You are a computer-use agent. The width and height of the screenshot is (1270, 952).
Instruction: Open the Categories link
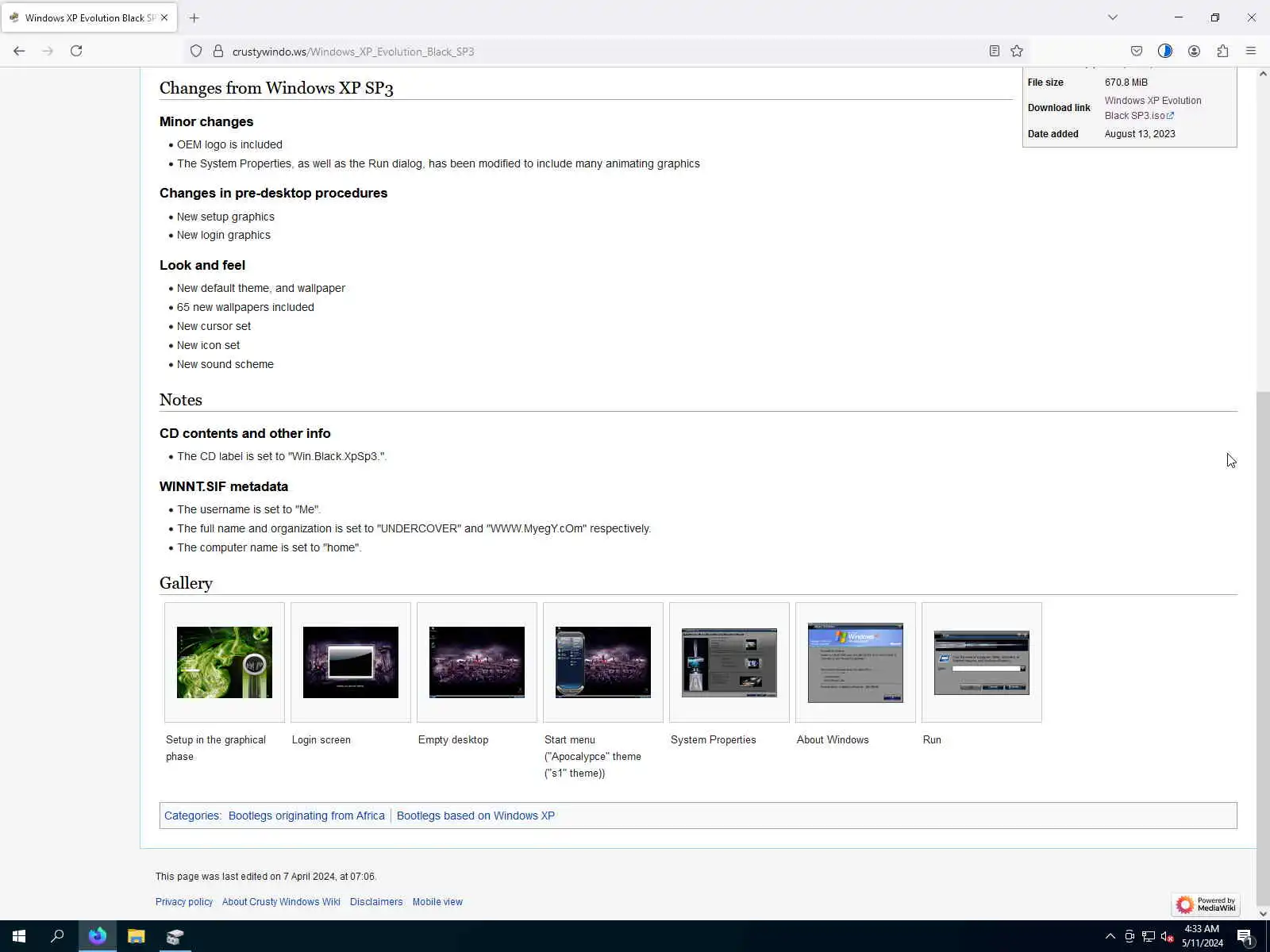pyautogui.click(x=191, y=816)
